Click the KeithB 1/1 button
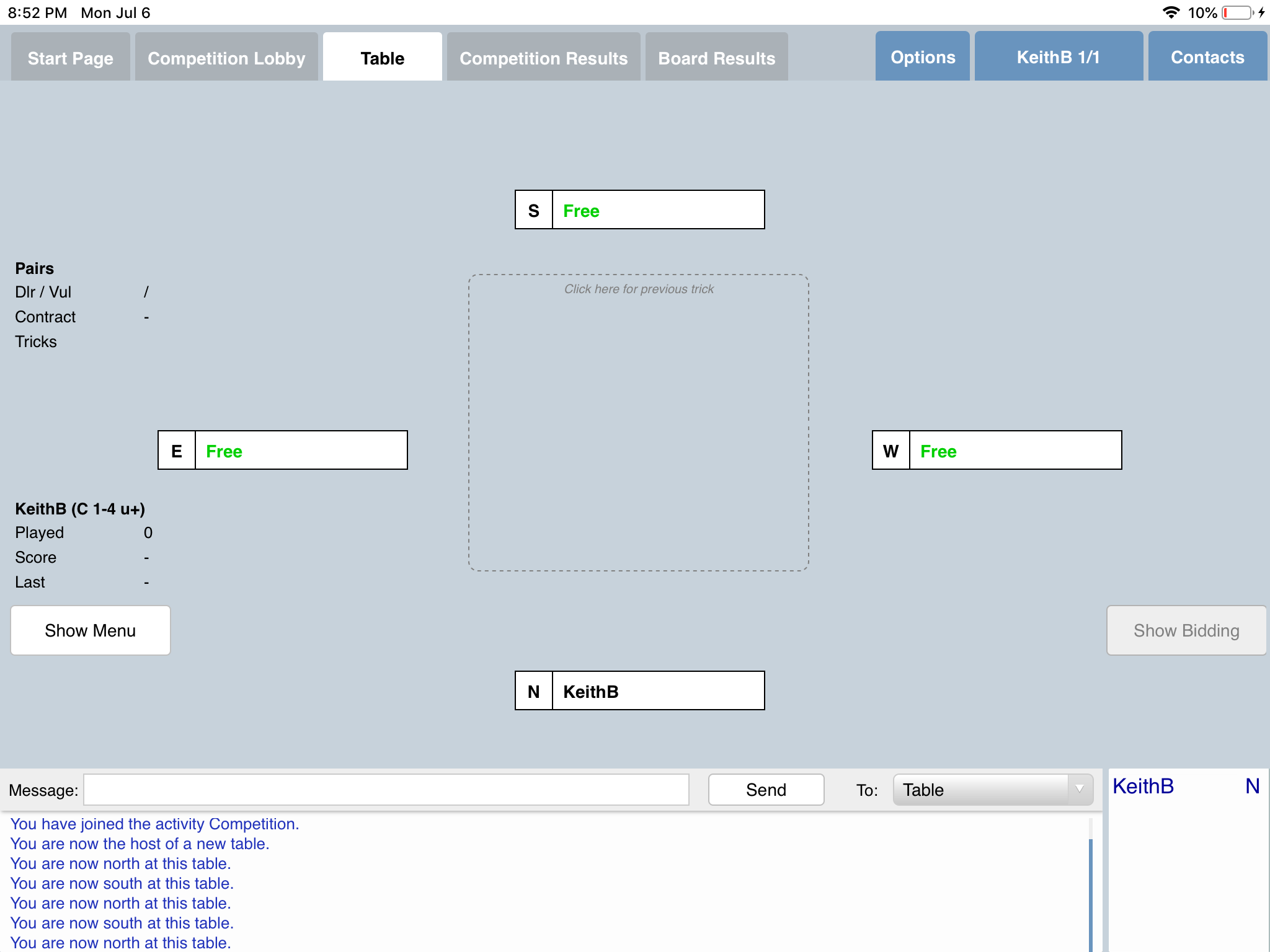This screenshot has height=952, width=1270. (1058, 57)
